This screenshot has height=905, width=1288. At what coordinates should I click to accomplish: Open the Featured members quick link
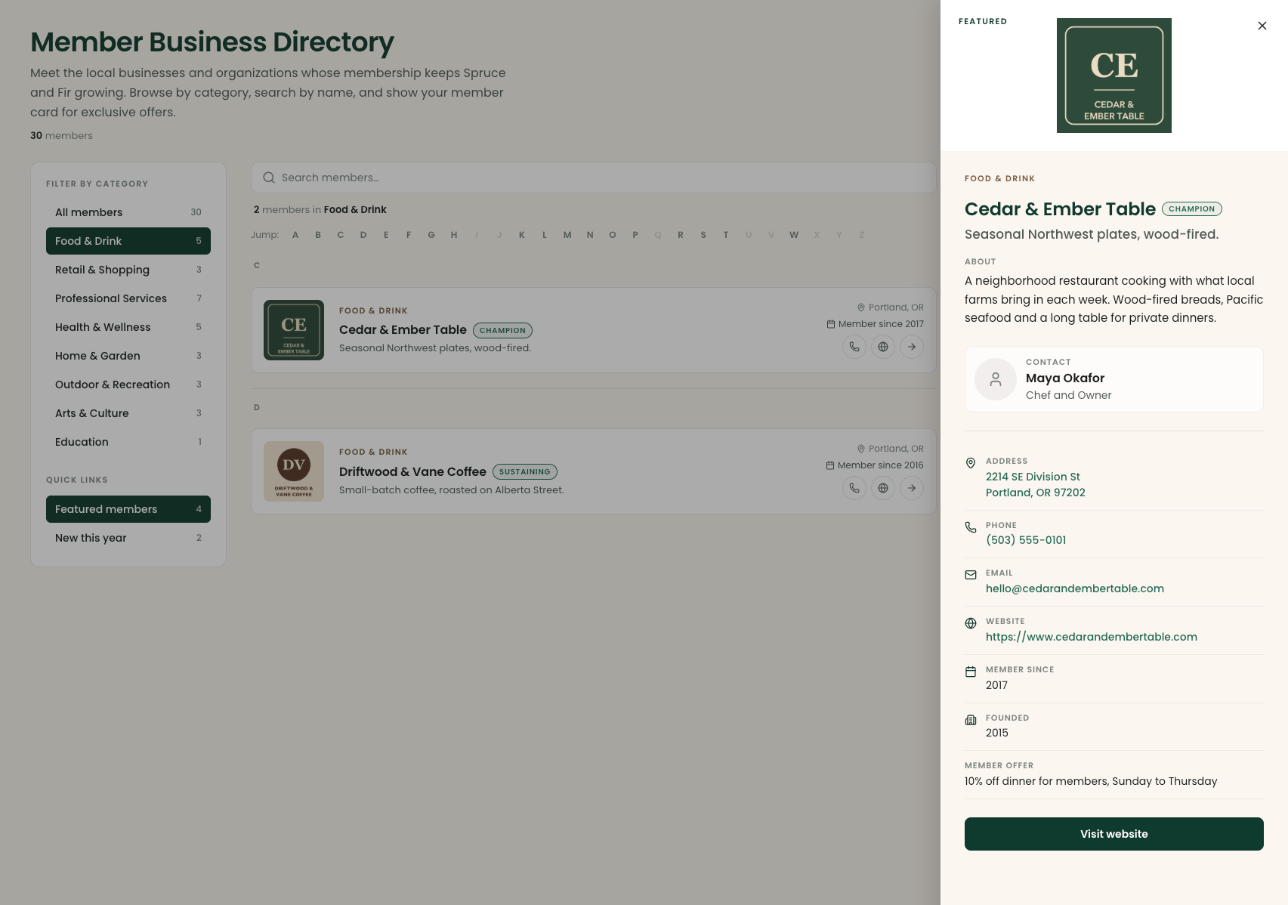[x=128, y=509]
